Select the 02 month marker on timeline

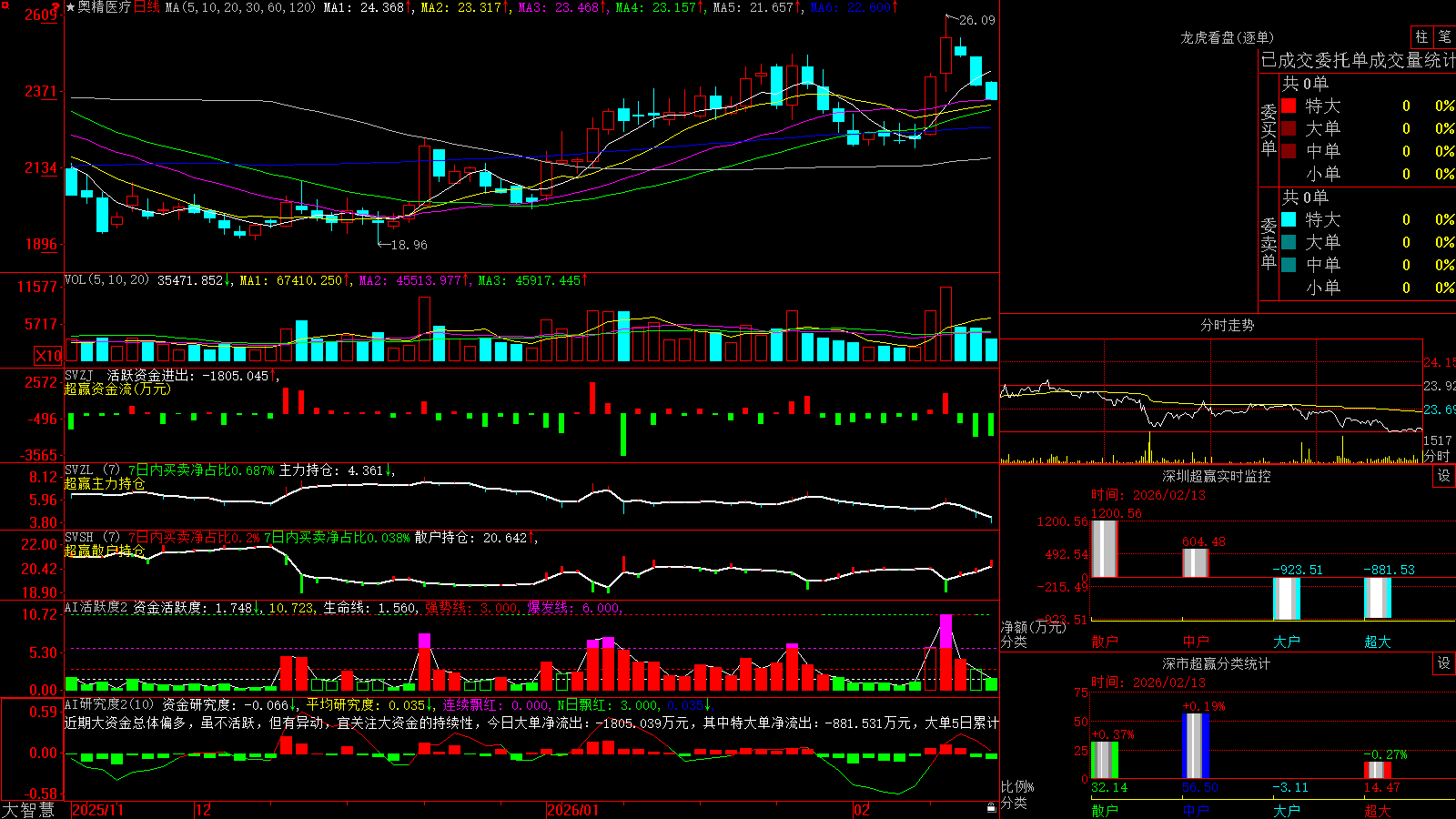[862, 810]
